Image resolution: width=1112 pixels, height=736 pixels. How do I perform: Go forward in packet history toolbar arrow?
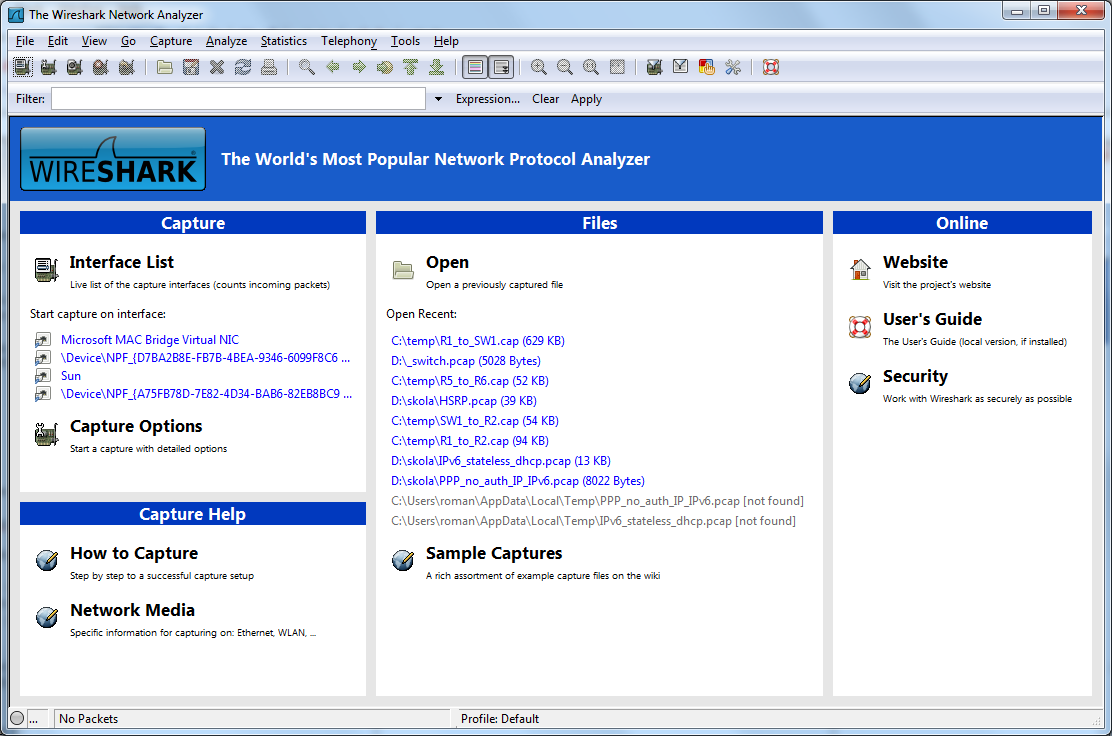click(x=359, y=67)
